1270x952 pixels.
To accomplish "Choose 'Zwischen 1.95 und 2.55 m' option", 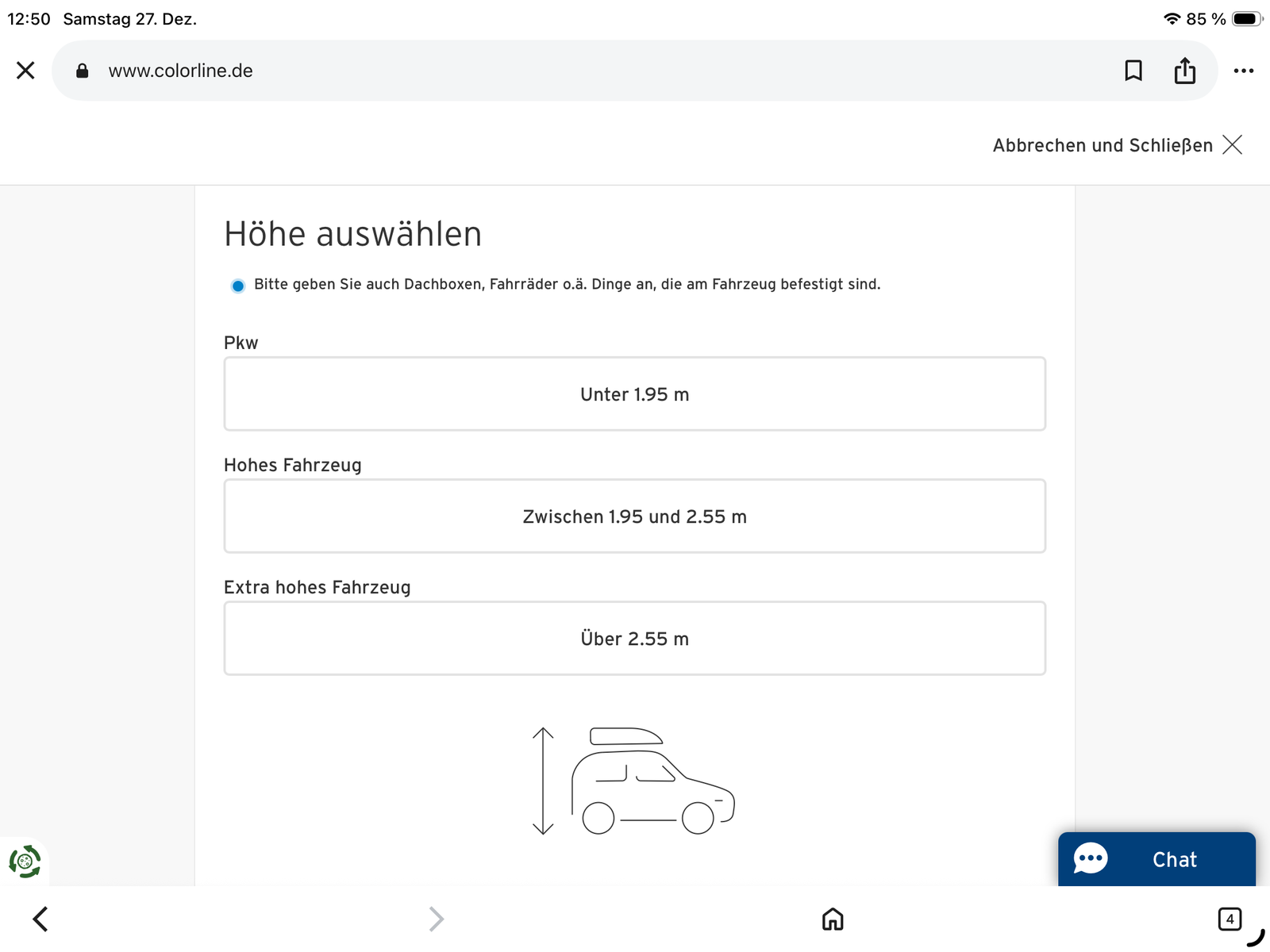I will coord(634,516).
